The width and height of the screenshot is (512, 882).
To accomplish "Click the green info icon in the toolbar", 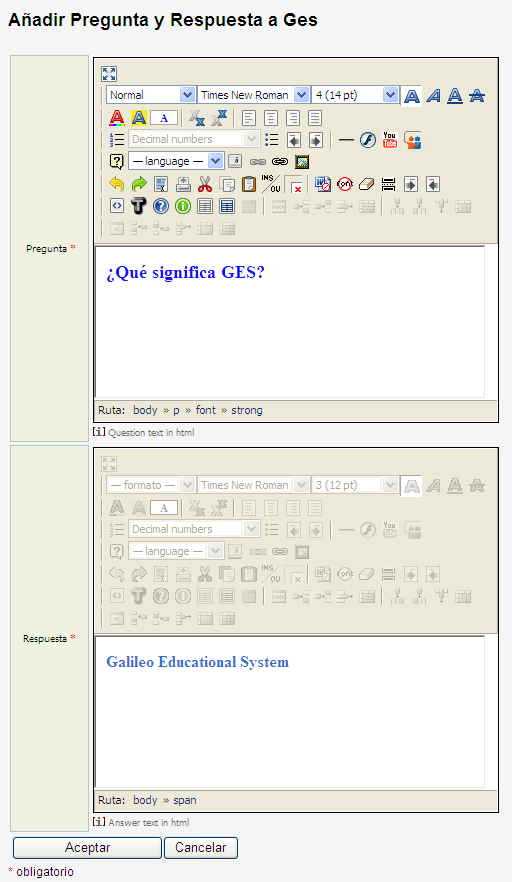I will coord(183,206).
